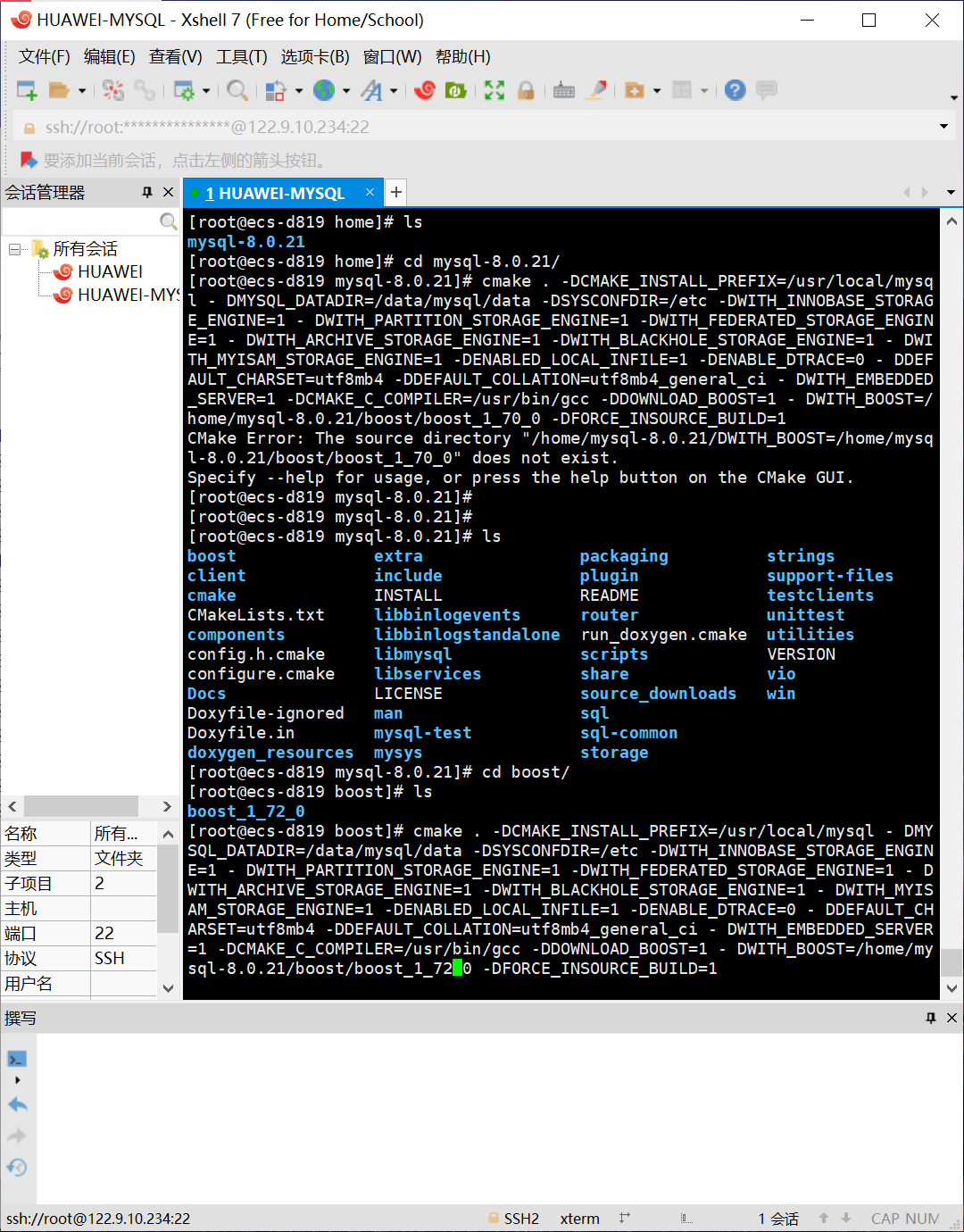Click the New Session toolbar icon
This screenshot has height=1232, width=964.
[27, 90]
